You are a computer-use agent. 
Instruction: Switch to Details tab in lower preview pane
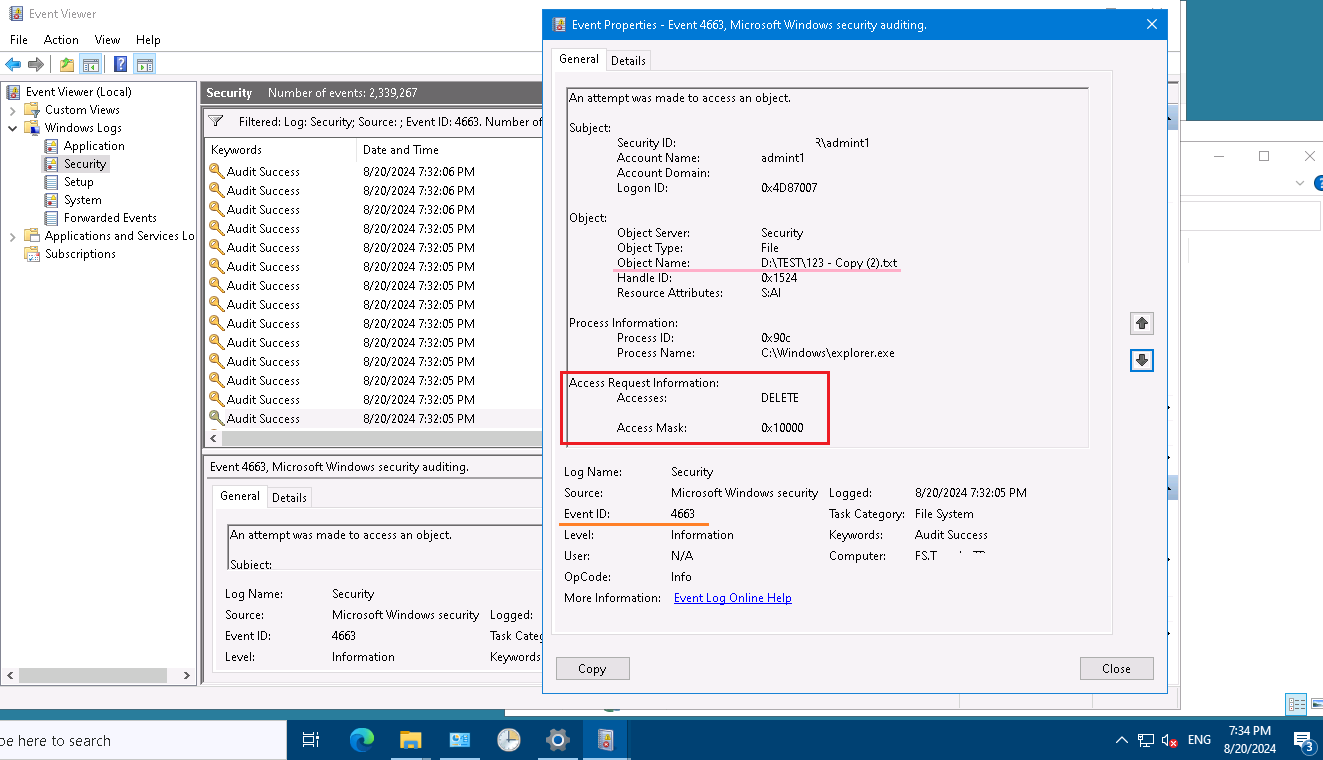tap(289, 497)
